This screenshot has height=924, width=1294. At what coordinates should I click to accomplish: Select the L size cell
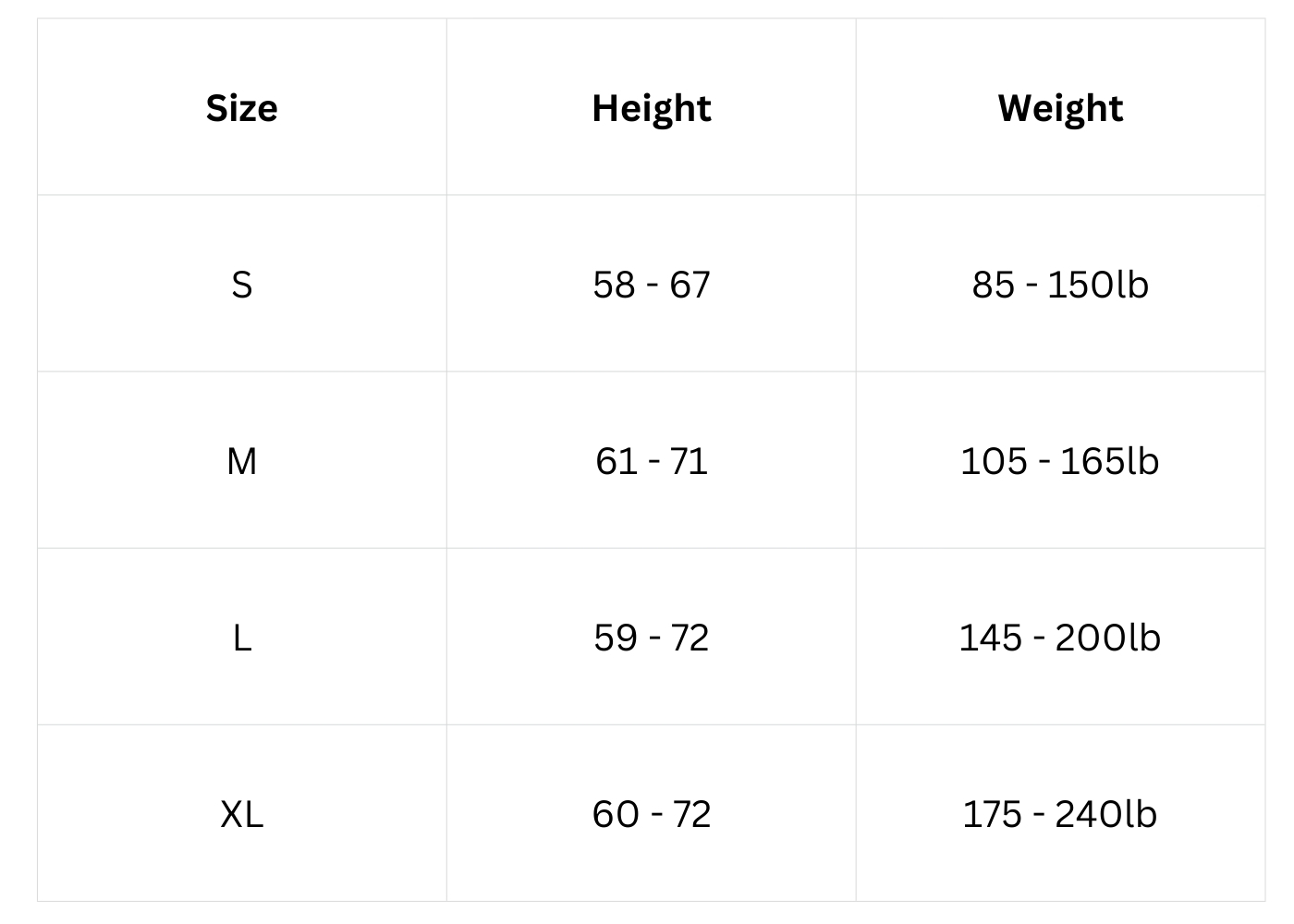coord(241,638)
